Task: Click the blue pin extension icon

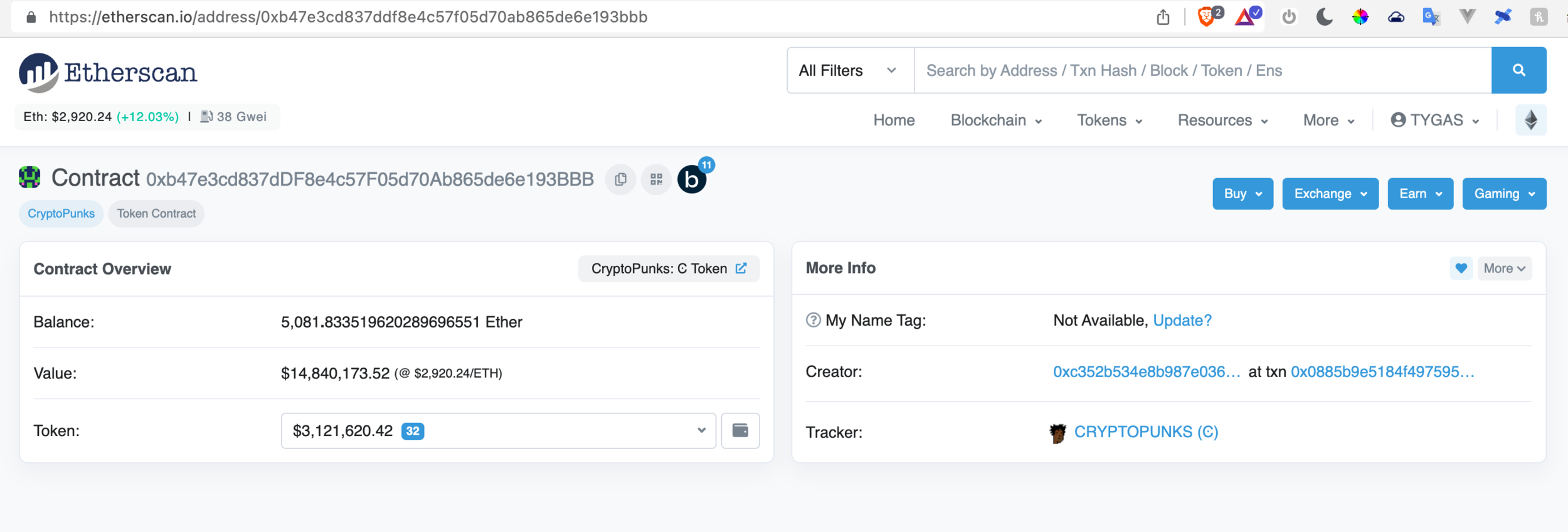Action: [x=1503, y=16]
